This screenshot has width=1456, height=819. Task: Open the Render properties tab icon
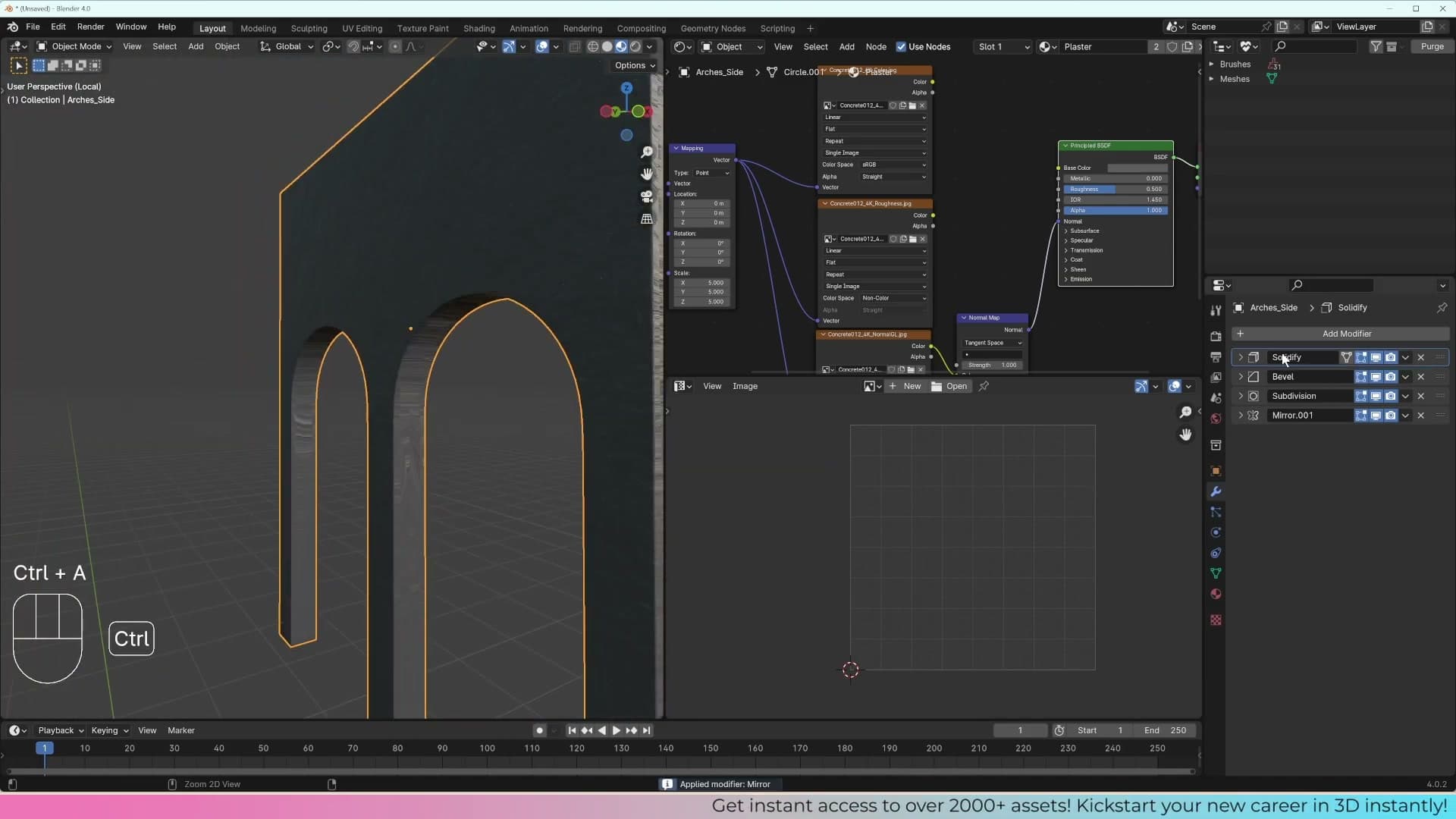tap(1216, 336)
